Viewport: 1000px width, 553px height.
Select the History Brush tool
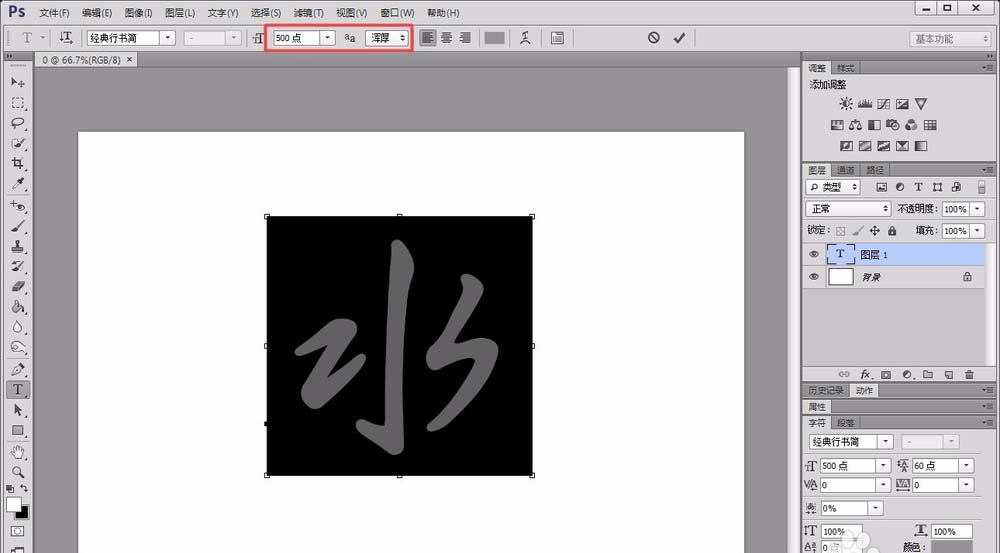[18, 267]
